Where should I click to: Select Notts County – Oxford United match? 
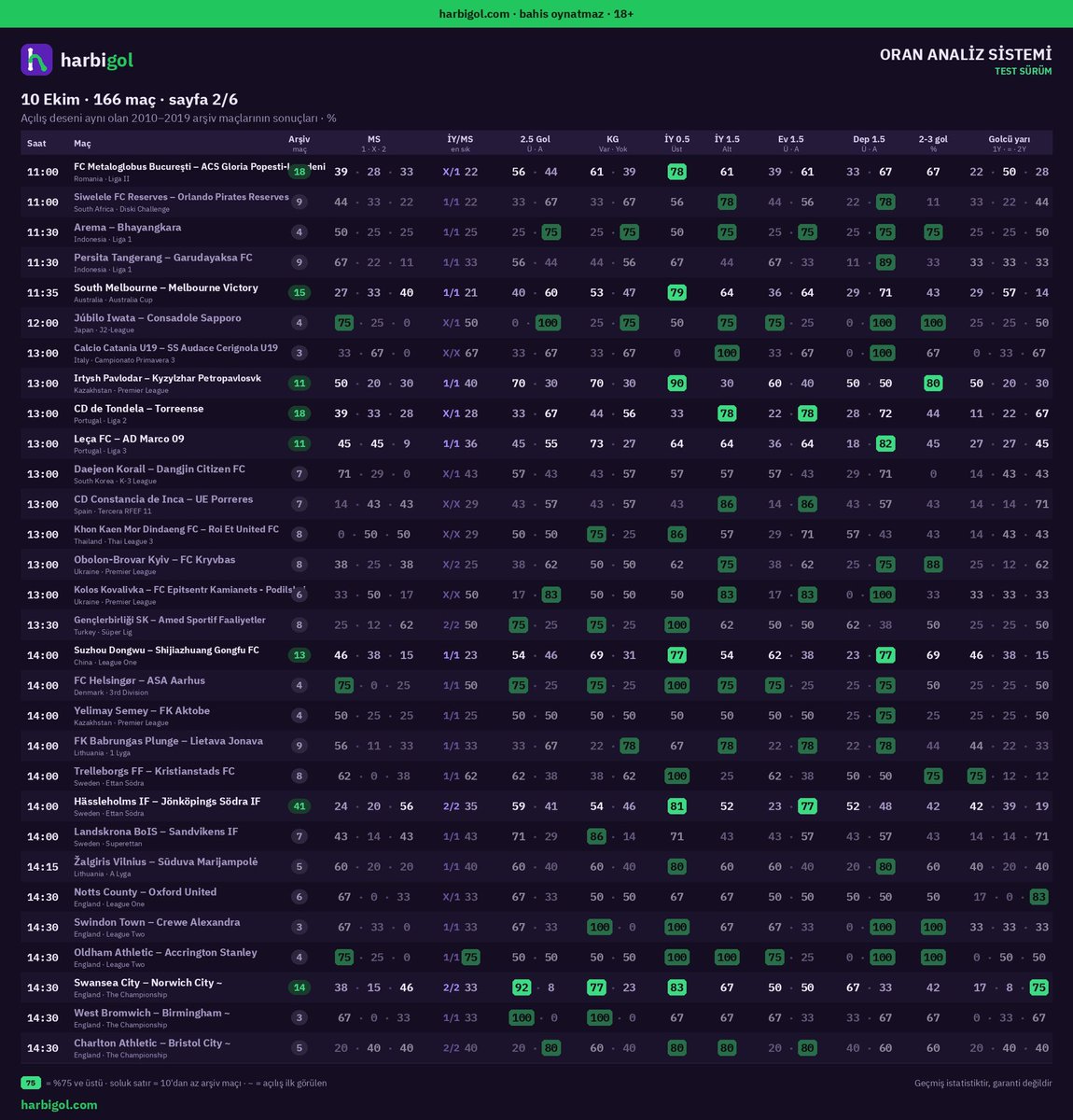point(536,897)
